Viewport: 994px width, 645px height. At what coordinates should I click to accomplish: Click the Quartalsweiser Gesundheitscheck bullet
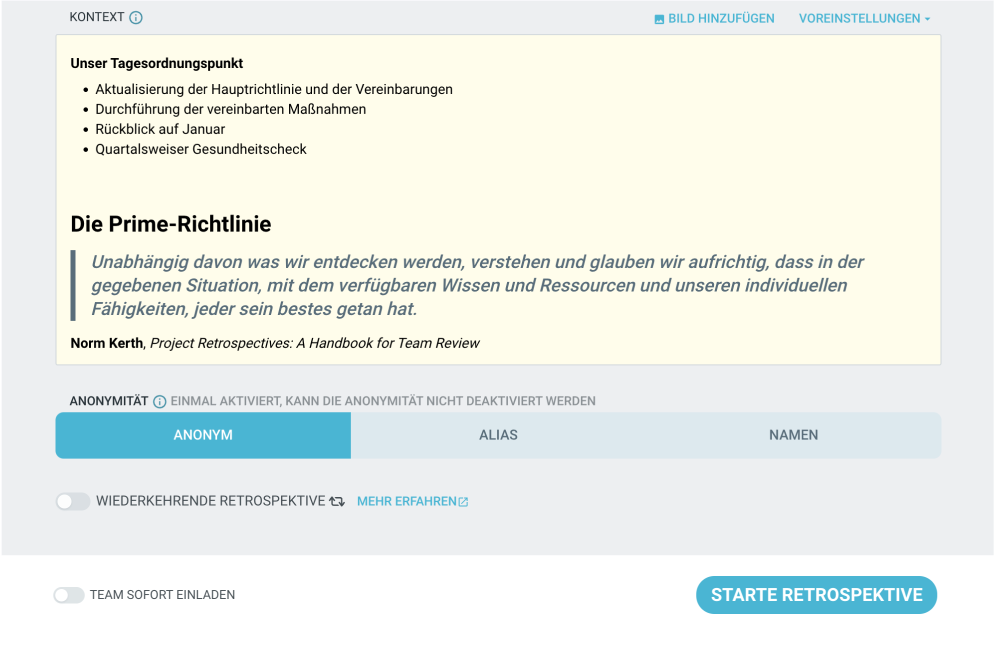coord(201,149)
